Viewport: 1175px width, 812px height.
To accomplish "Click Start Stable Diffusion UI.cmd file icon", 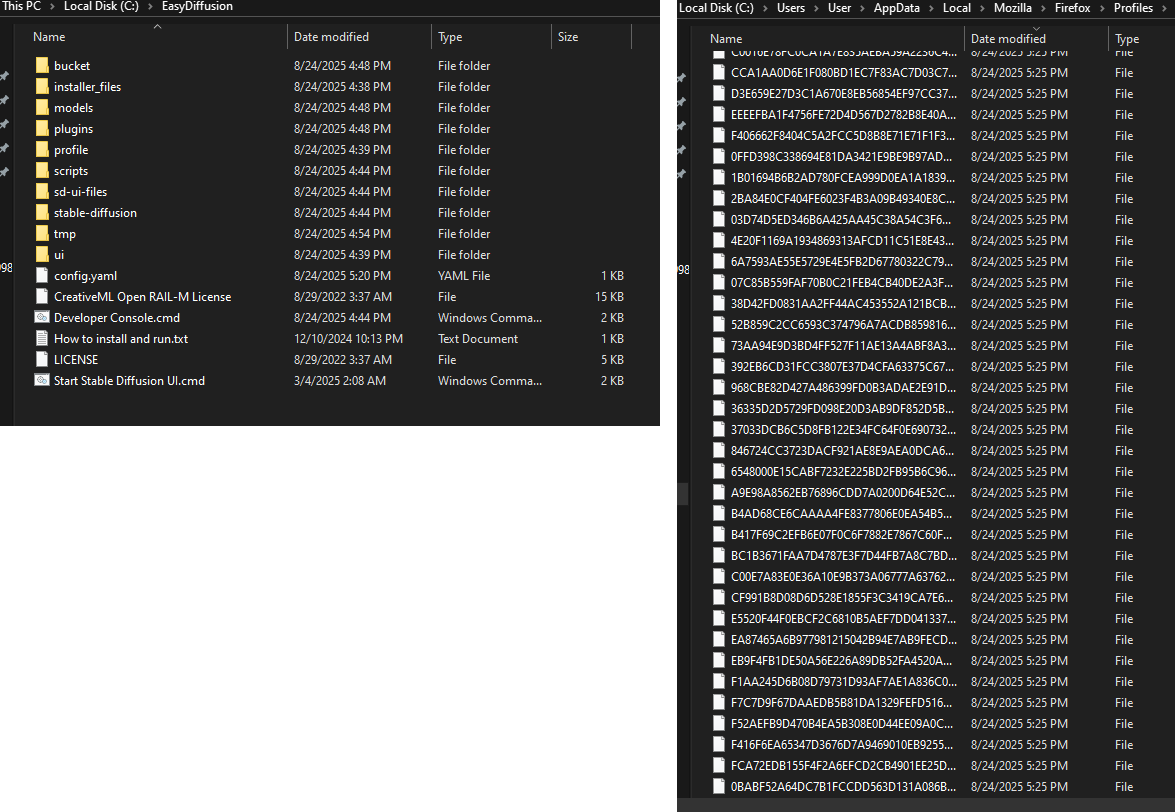I will point(42,381).
